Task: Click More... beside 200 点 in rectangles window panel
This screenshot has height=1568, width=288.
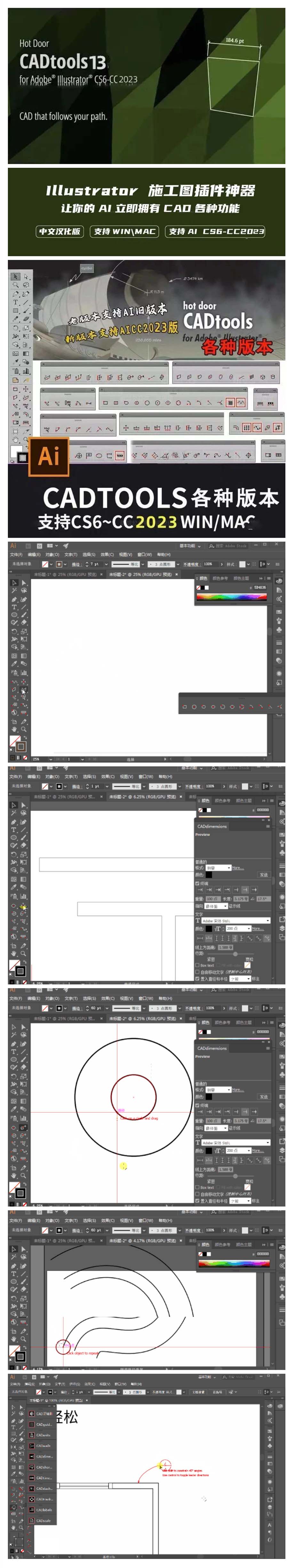Action: pyautogui.click(x=258, y=929)
